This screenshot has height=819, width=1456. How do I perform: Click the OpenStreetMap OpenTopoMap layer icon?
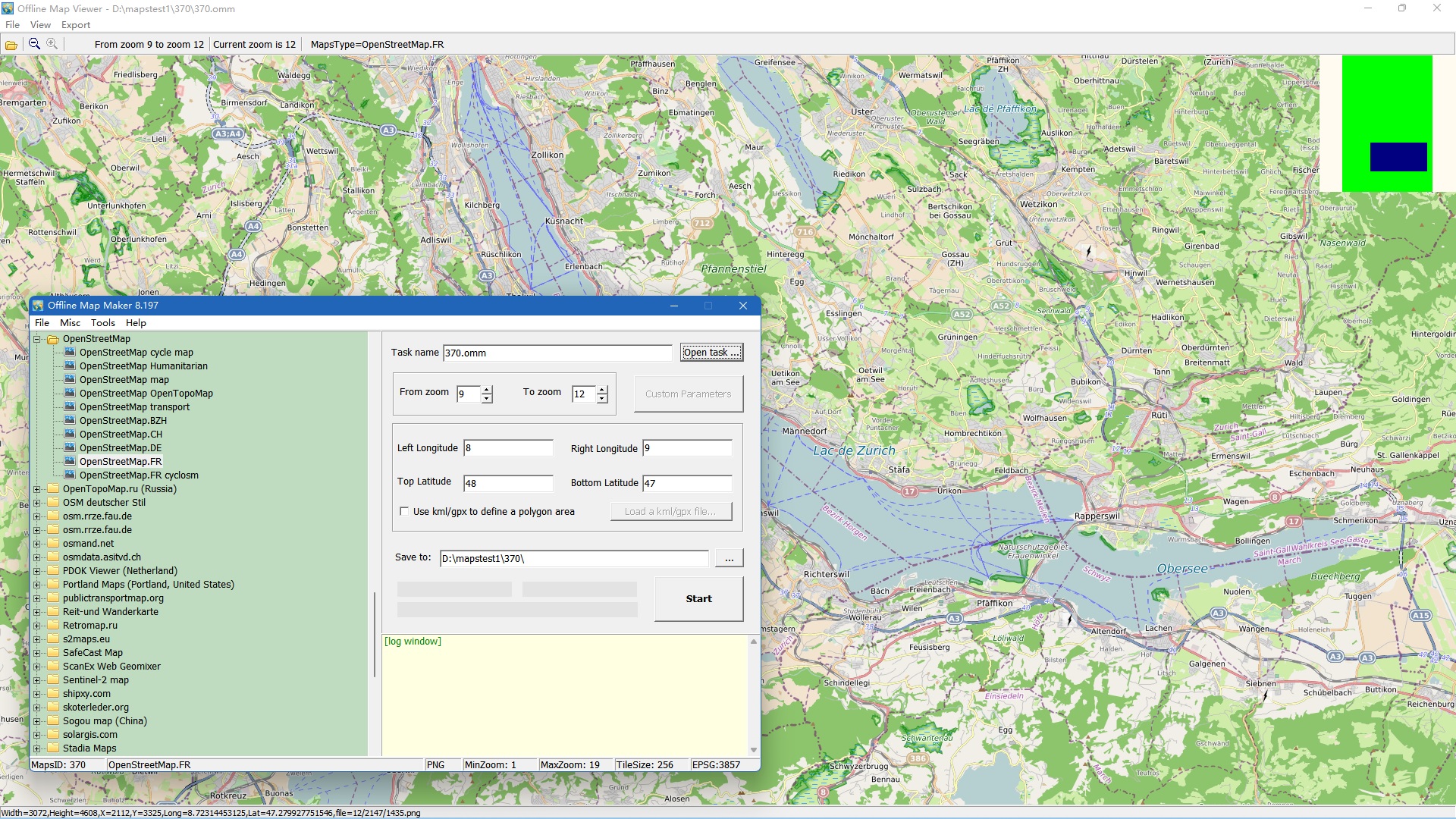(x=70, y=394)
